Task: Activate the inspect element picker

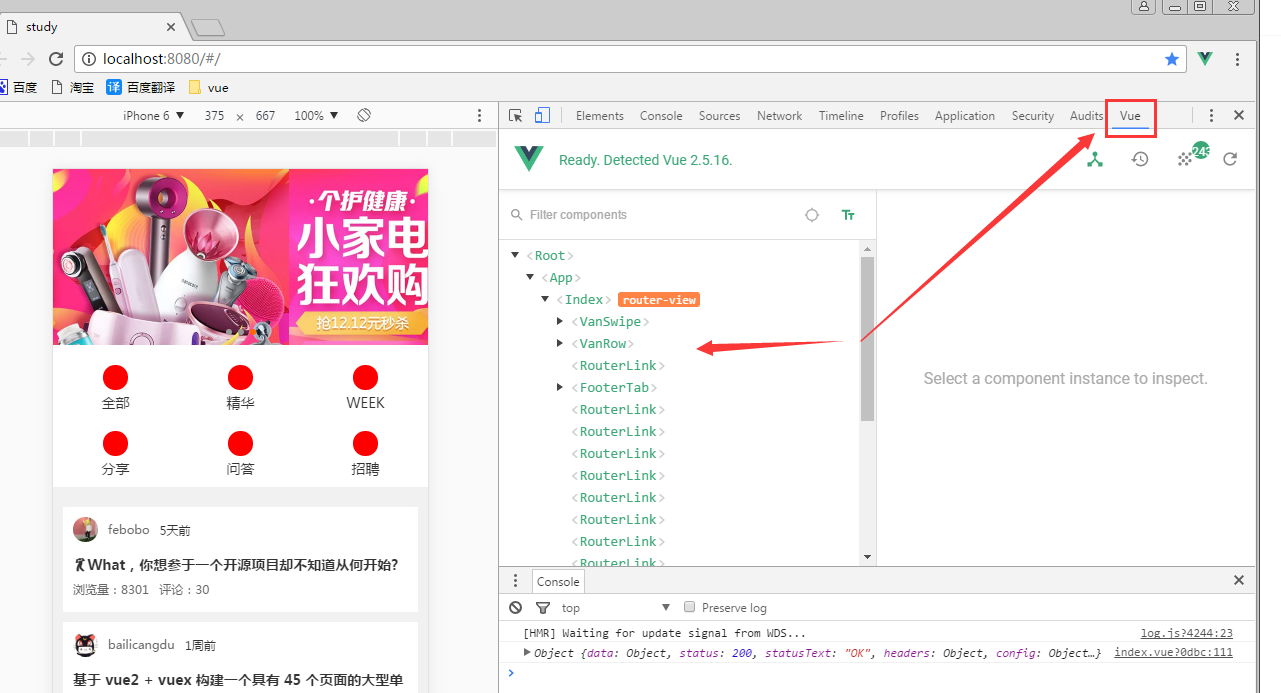Action: (x=516, y=116)
